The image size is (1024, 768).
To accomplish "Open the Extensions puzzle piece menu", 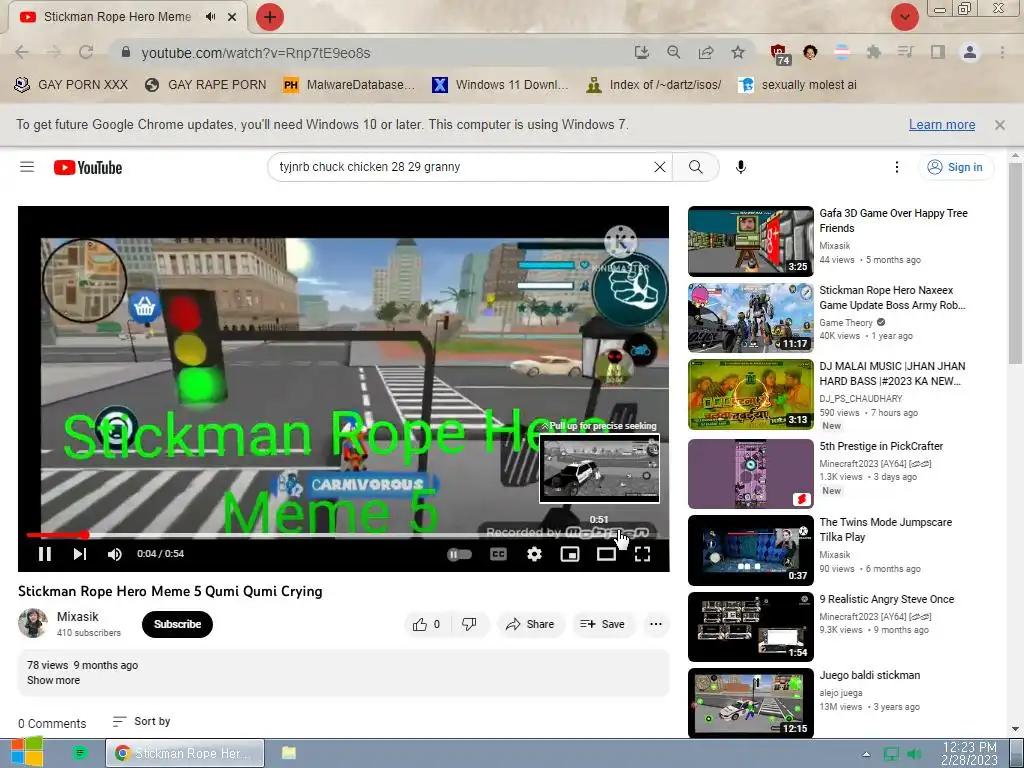I will [x=873, y=52].
